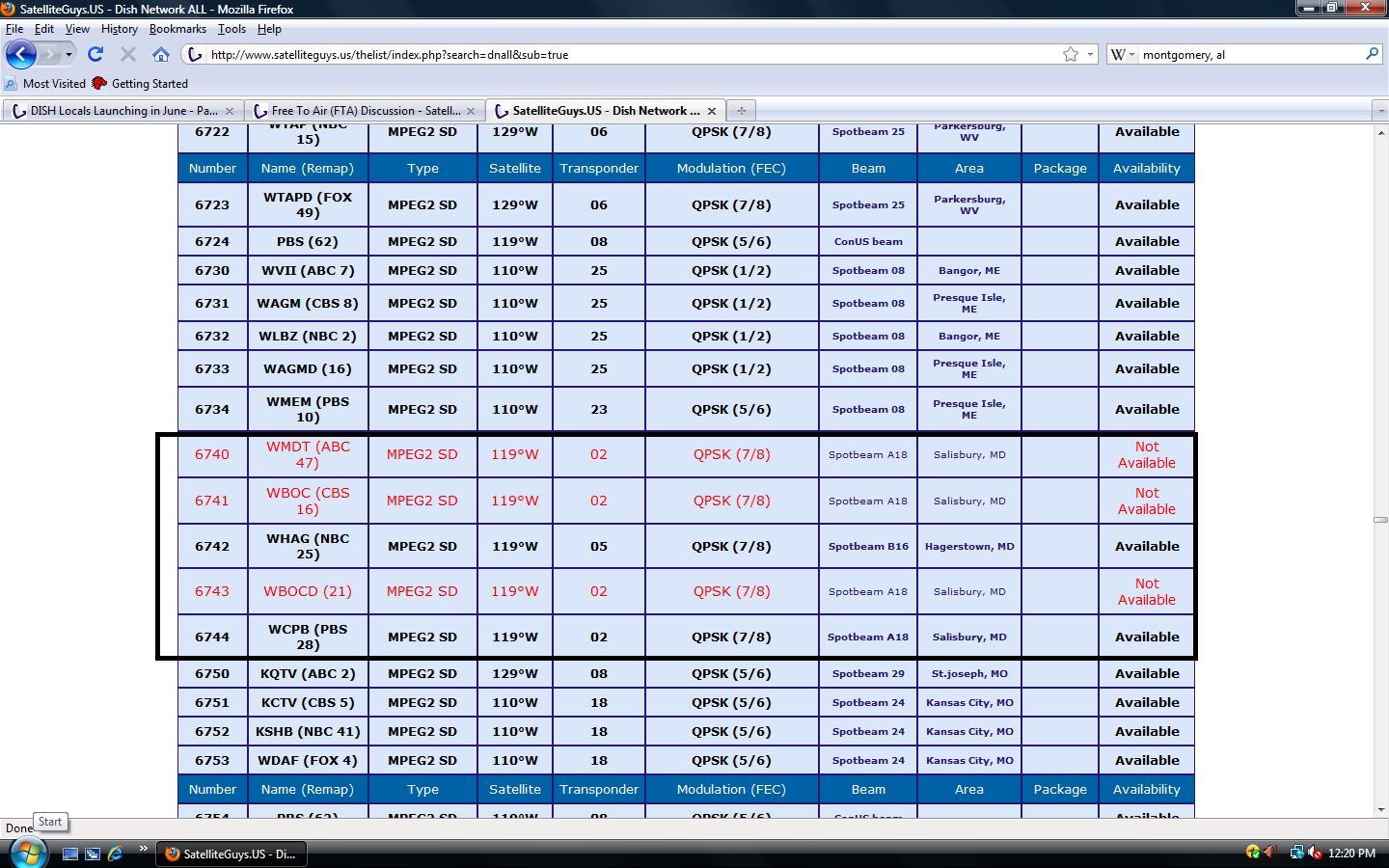The width and height of the screenshot is (1389, 868).
Task: Open the View menu
Action: 77,29
